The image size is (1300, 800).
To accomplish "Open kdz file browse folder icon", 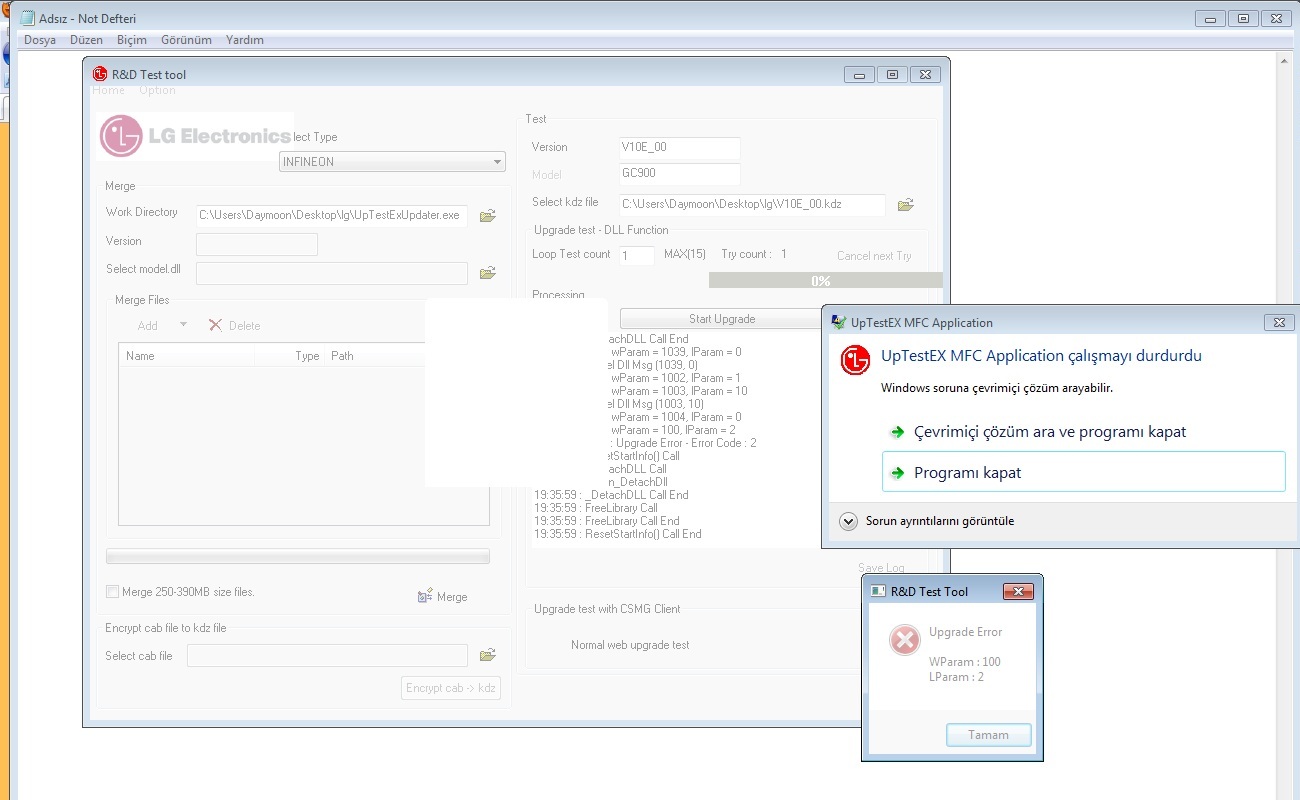I will (x=905, y=204).
